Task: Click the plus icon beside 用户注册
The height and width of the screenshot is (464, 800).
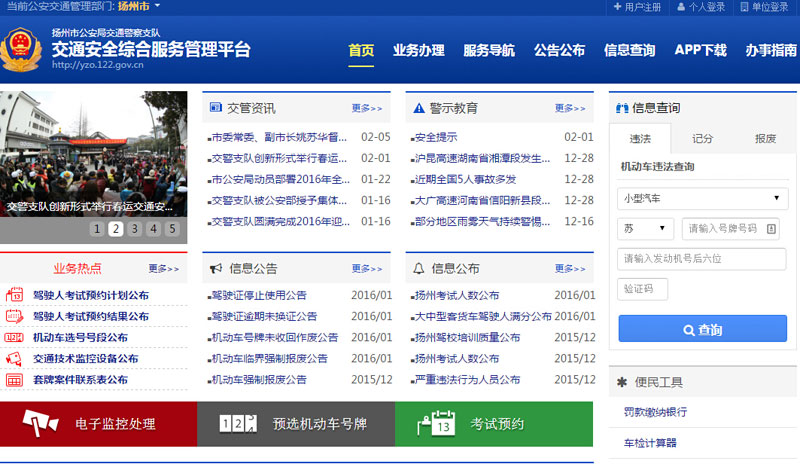Action: [617, 7]
